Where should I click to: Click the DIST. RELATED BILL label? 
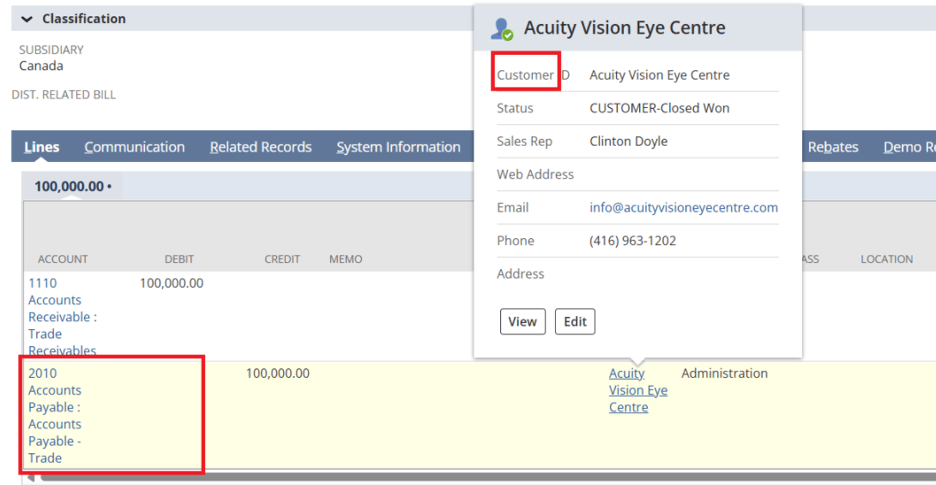tap(64, 94)
